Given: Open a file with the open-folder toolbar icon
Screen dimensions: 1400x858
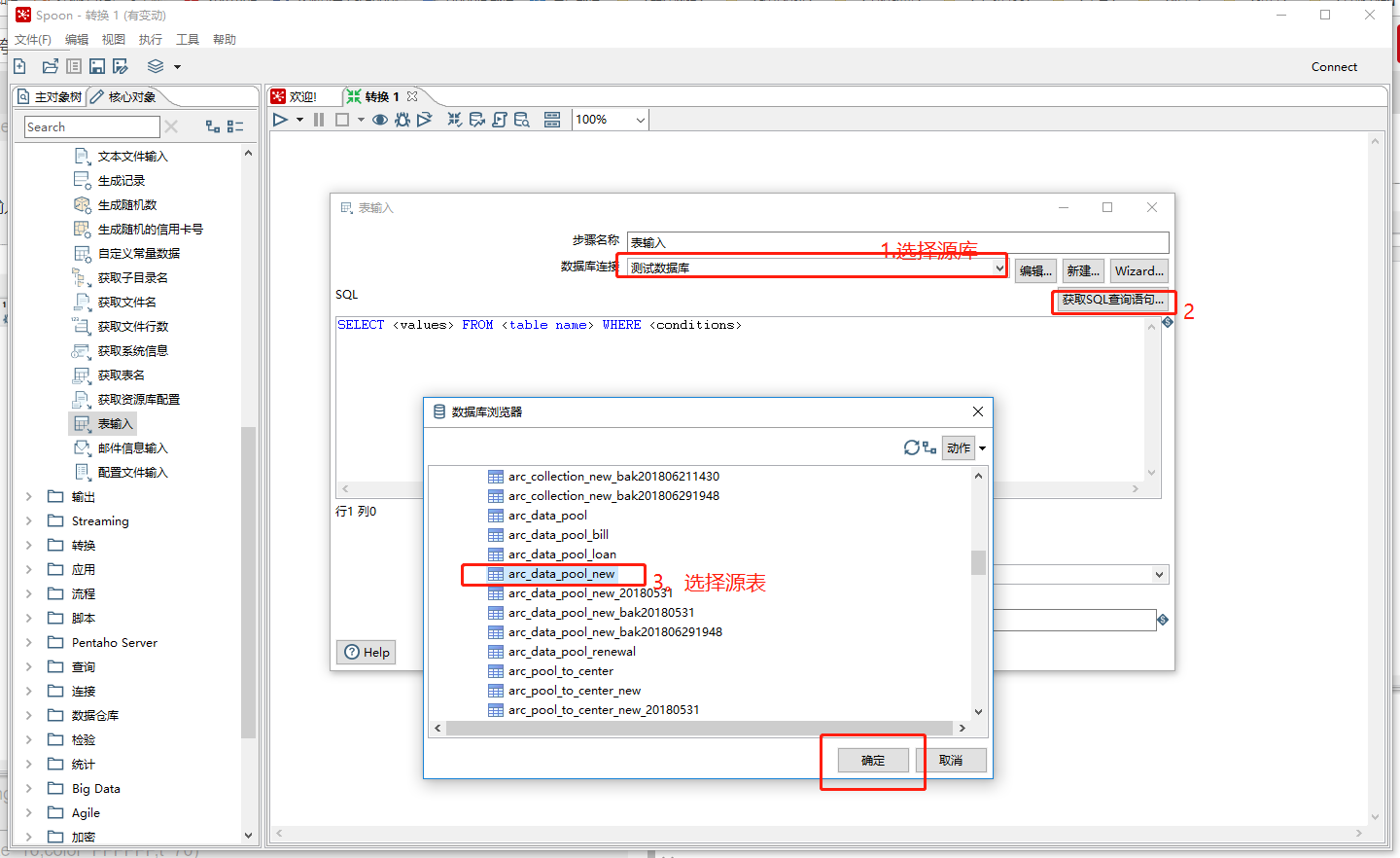Looking at the screenshot, I should [x=50, y=66].
